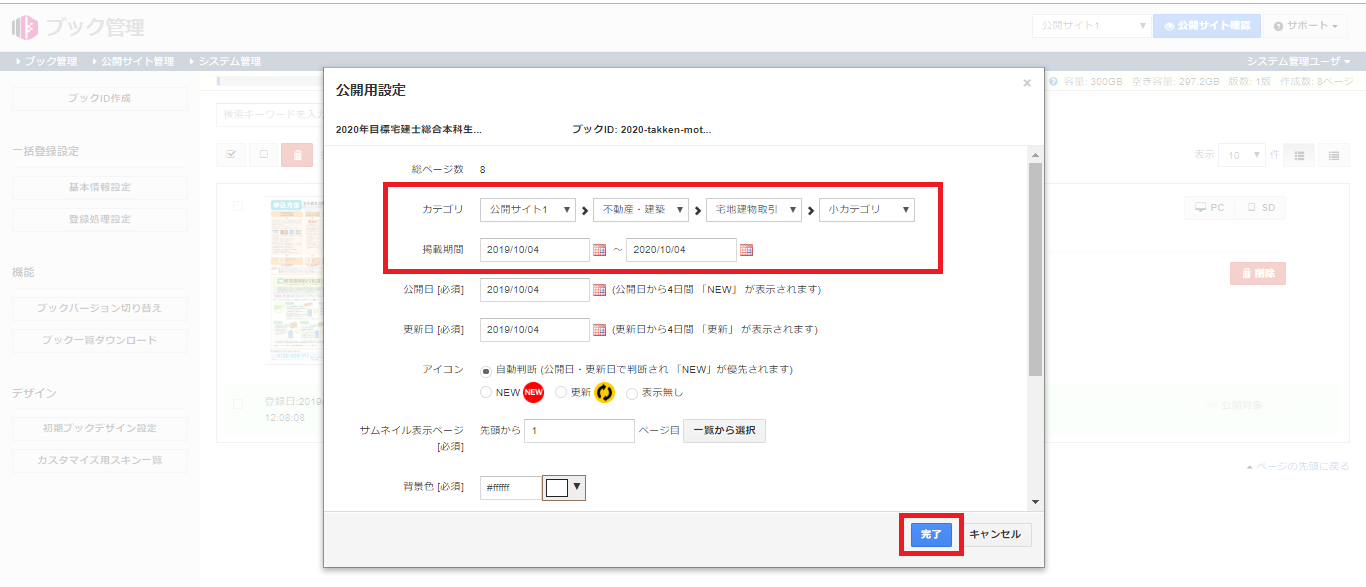Open the background color swatch picker
The image size is (1366, 587).
563,488
